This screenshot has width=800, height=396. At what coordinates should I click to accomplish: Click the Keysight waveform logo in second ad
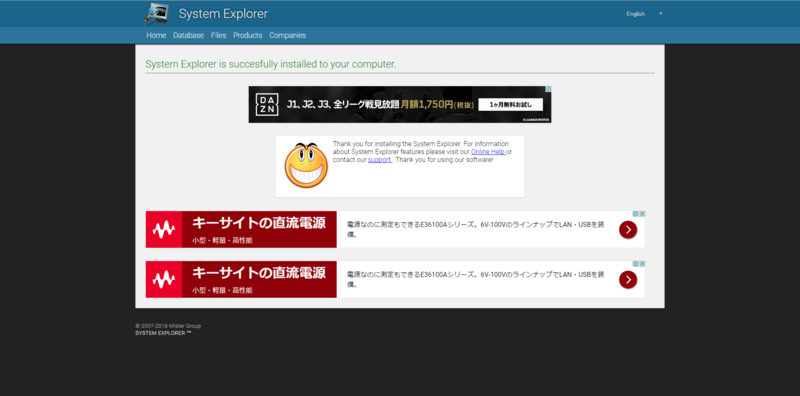(x=164, y=280)
